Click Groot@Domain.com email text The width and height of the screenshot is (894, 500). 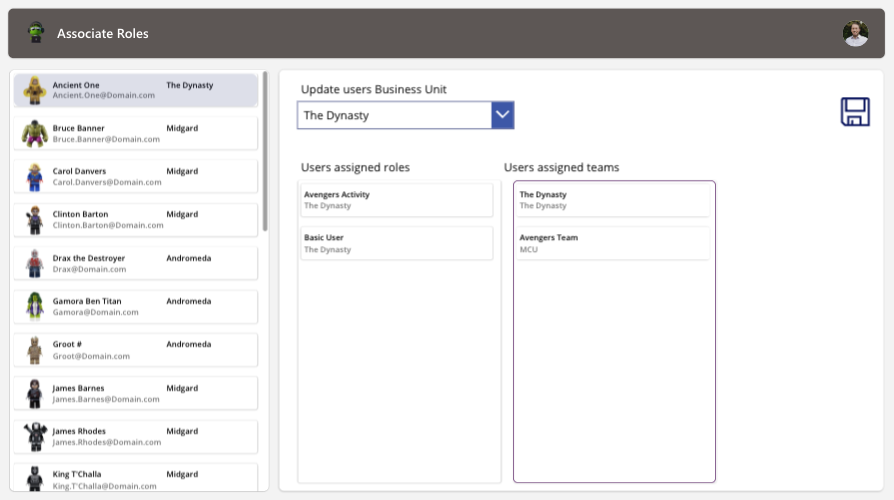(91, 356)
